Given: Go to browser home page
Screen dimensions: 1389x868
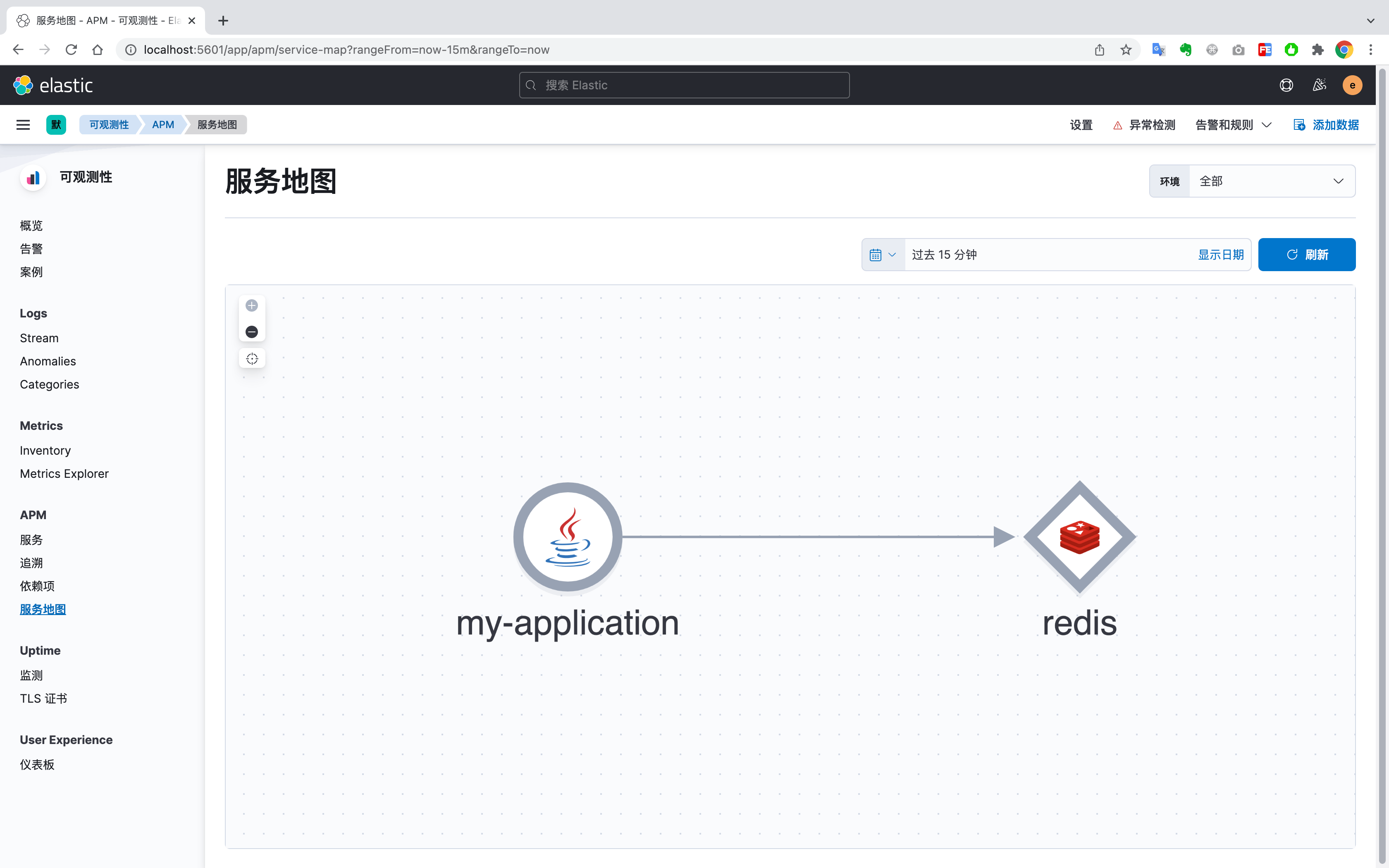Looking at the screenshot, I should coord(98,50).
